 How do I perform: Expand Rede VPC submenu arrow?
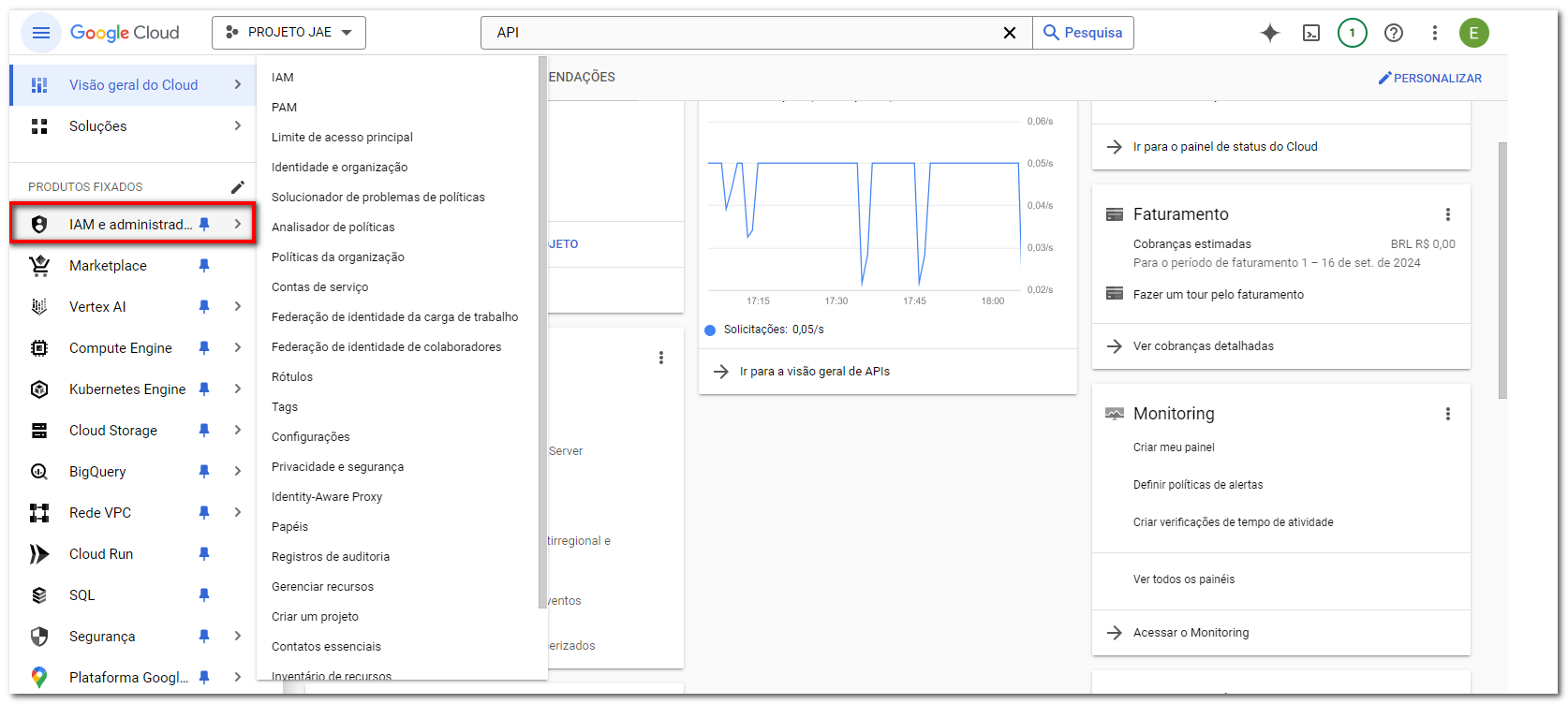(x=238, y=513)
